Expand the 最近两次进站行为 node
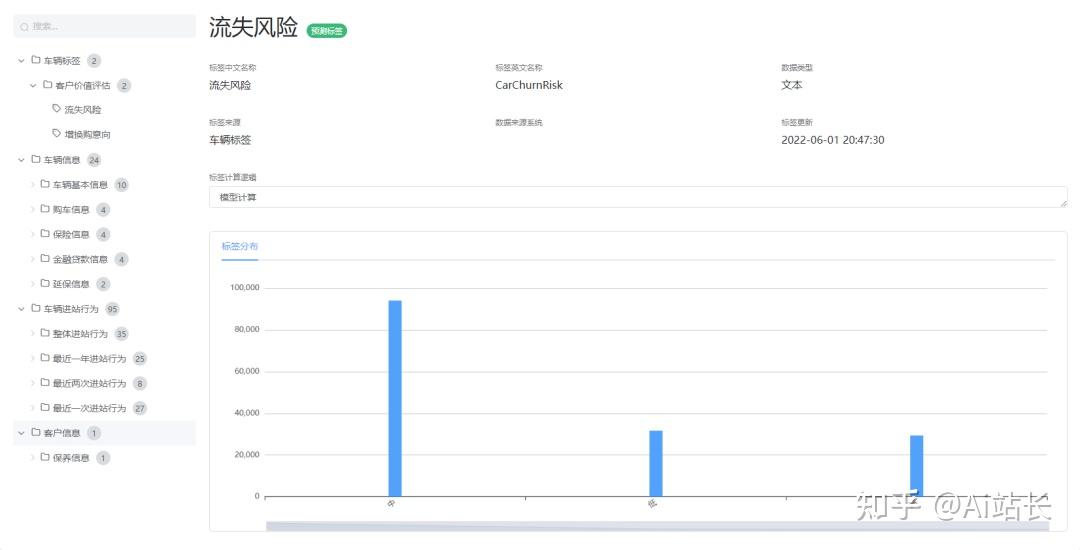Image resolution: width=1080 pixels, height=550 pixels. (32, 383)
